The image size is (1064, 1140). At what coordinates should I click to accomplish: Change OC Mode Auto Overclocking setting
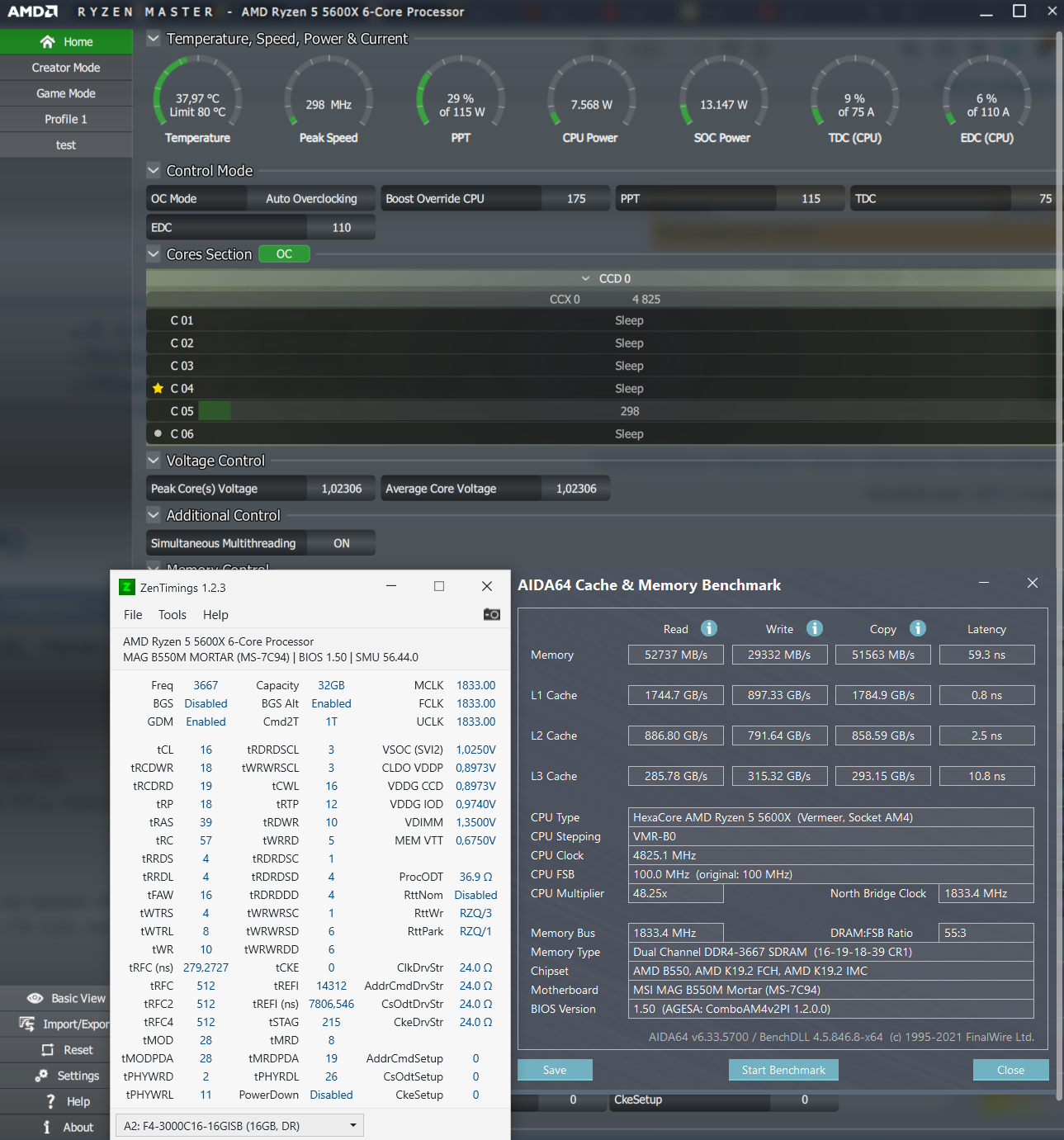[311, 198]
